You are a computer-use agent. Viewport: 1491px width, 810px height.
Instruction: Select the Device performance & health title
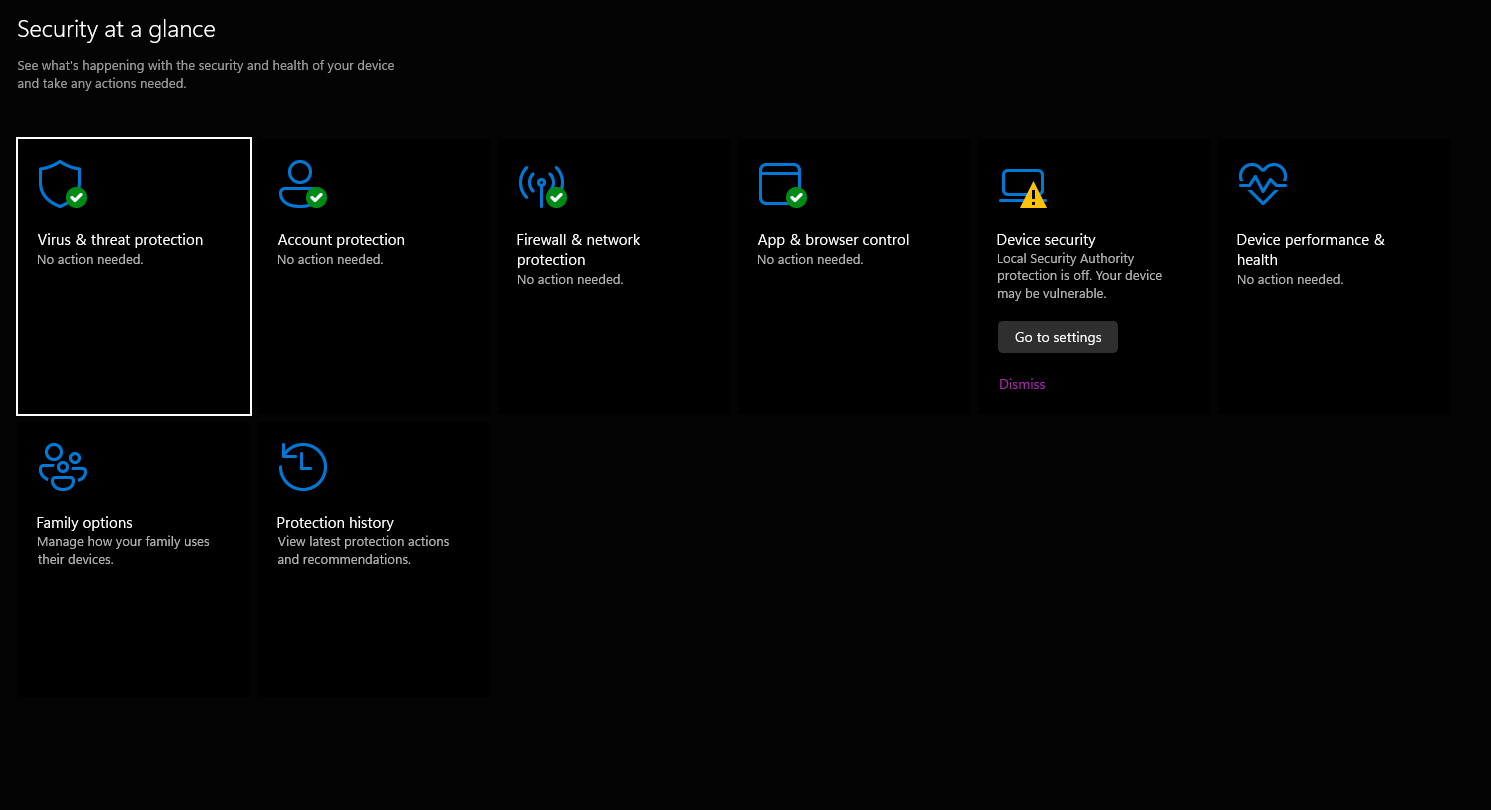(x=1310, y=249)
